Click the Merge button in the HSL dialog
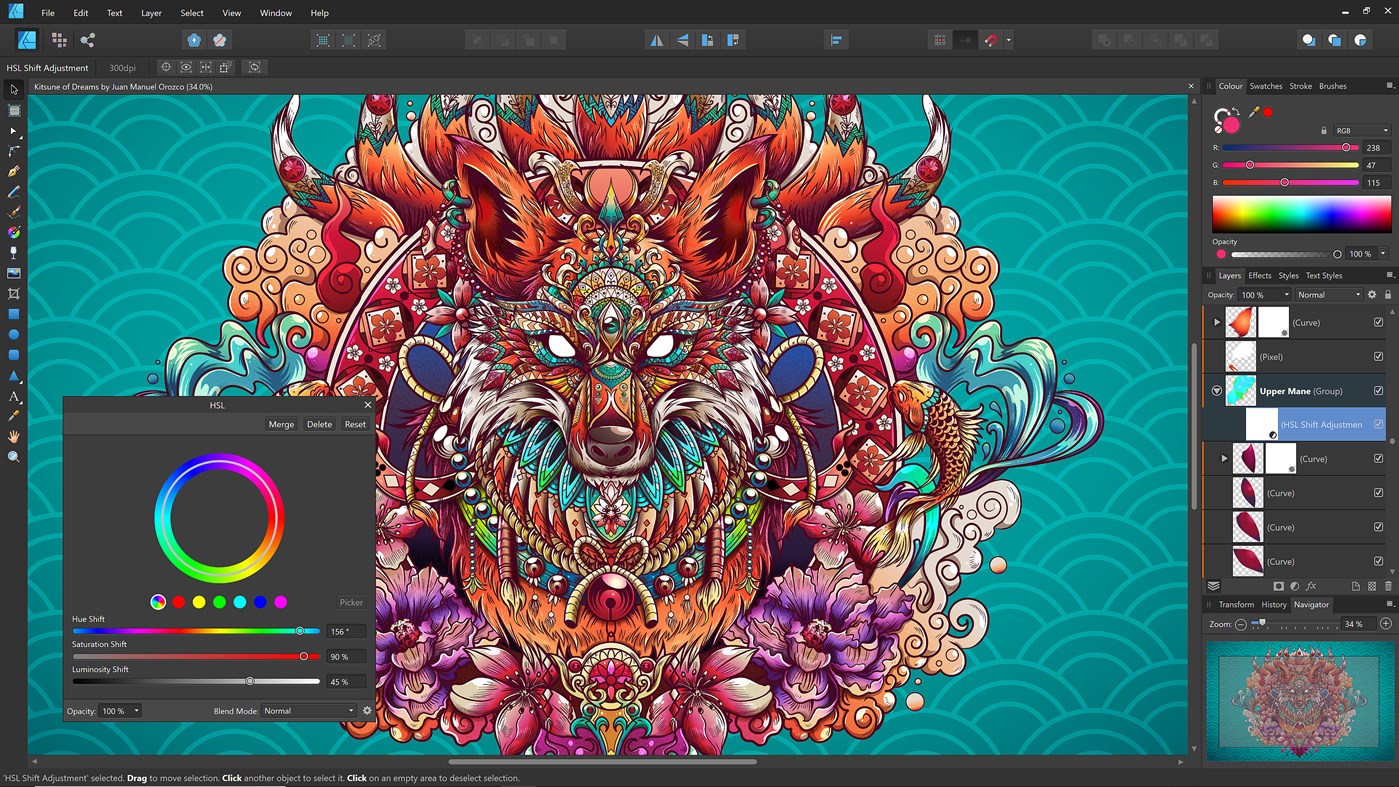The height and width of the screenshot is (787, 1399). click(281, 424)
